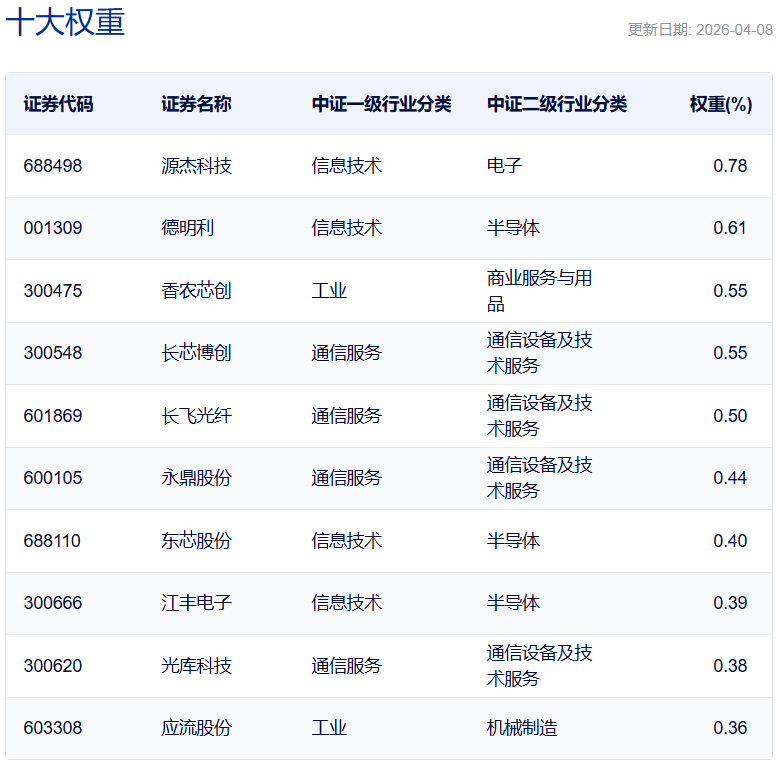Viewport: 776px width, 765px height.
Task: Click security code 688110 for 东芯股份
Action: click(x=53, y=541)
